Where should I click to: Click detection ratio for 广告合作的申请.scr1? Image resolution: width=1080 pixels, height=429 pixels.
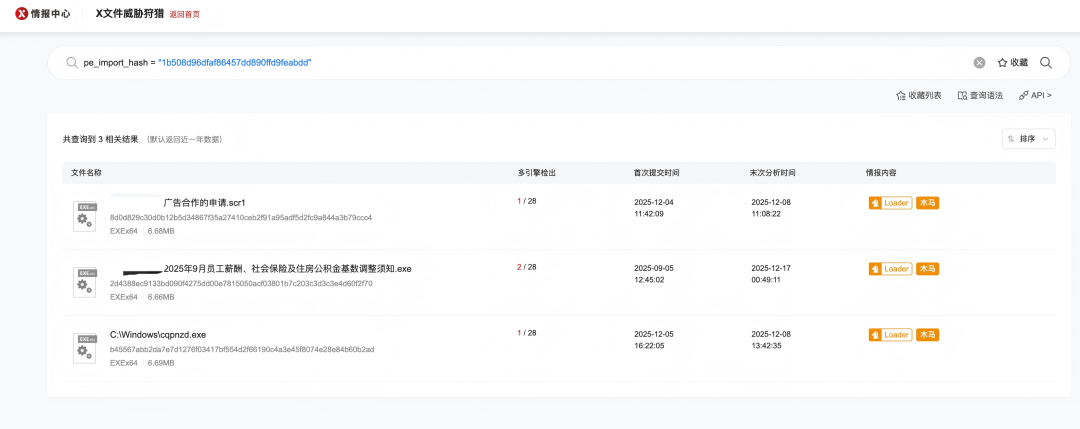pos(526,201)
